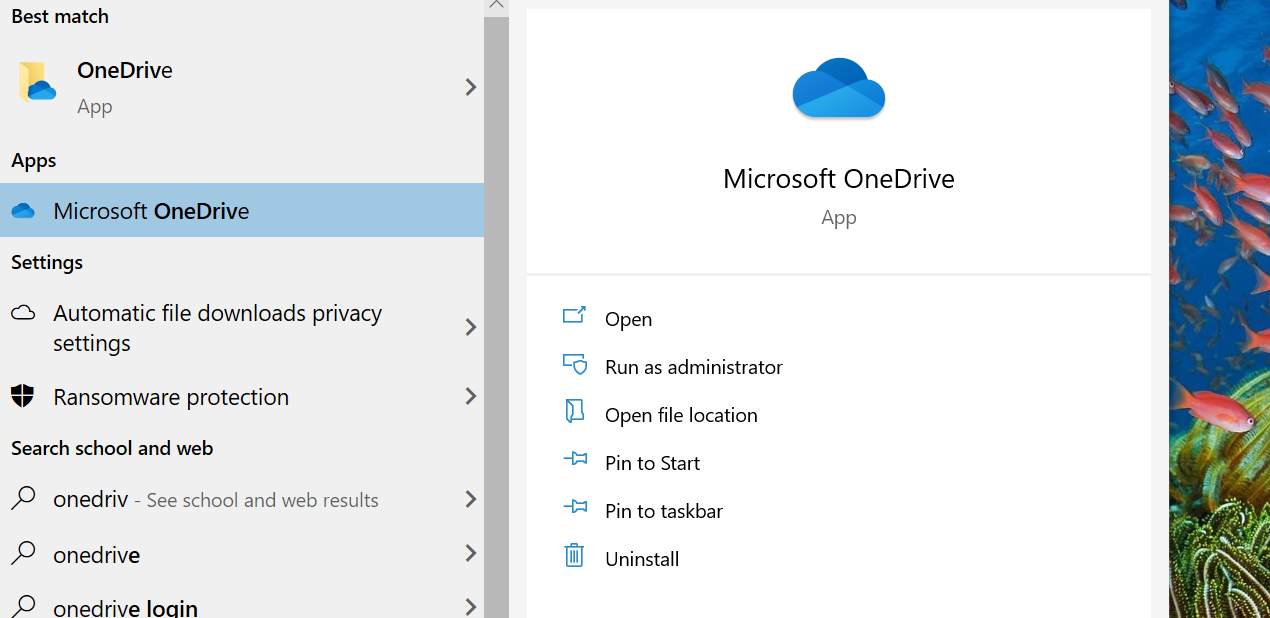Click the Apps section heading
Image resolution: width=1270 pixels, height=618 pixels.
33,161
